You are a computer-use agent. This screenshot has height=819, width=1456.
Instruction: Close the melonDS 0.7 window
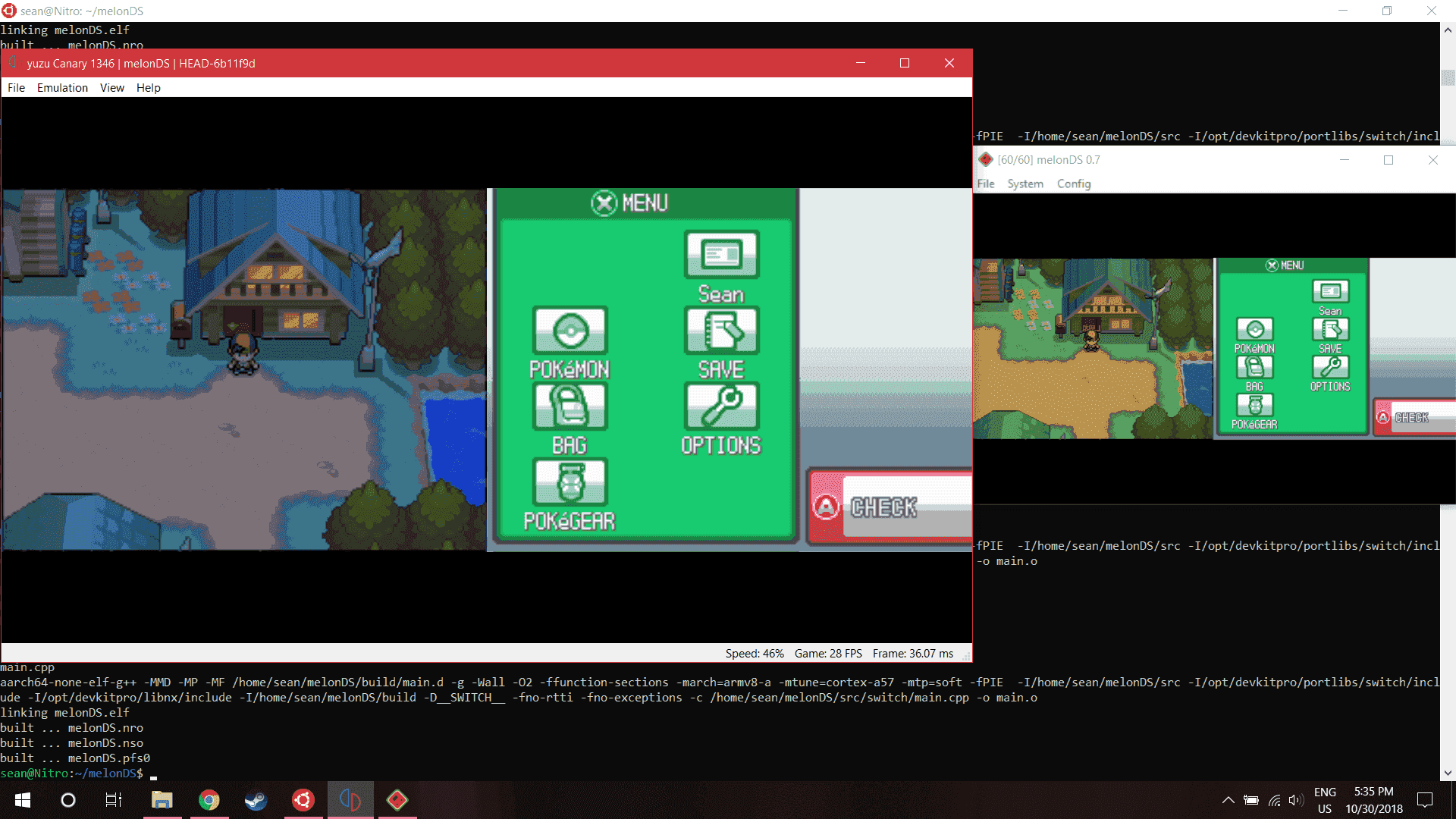1433,160
